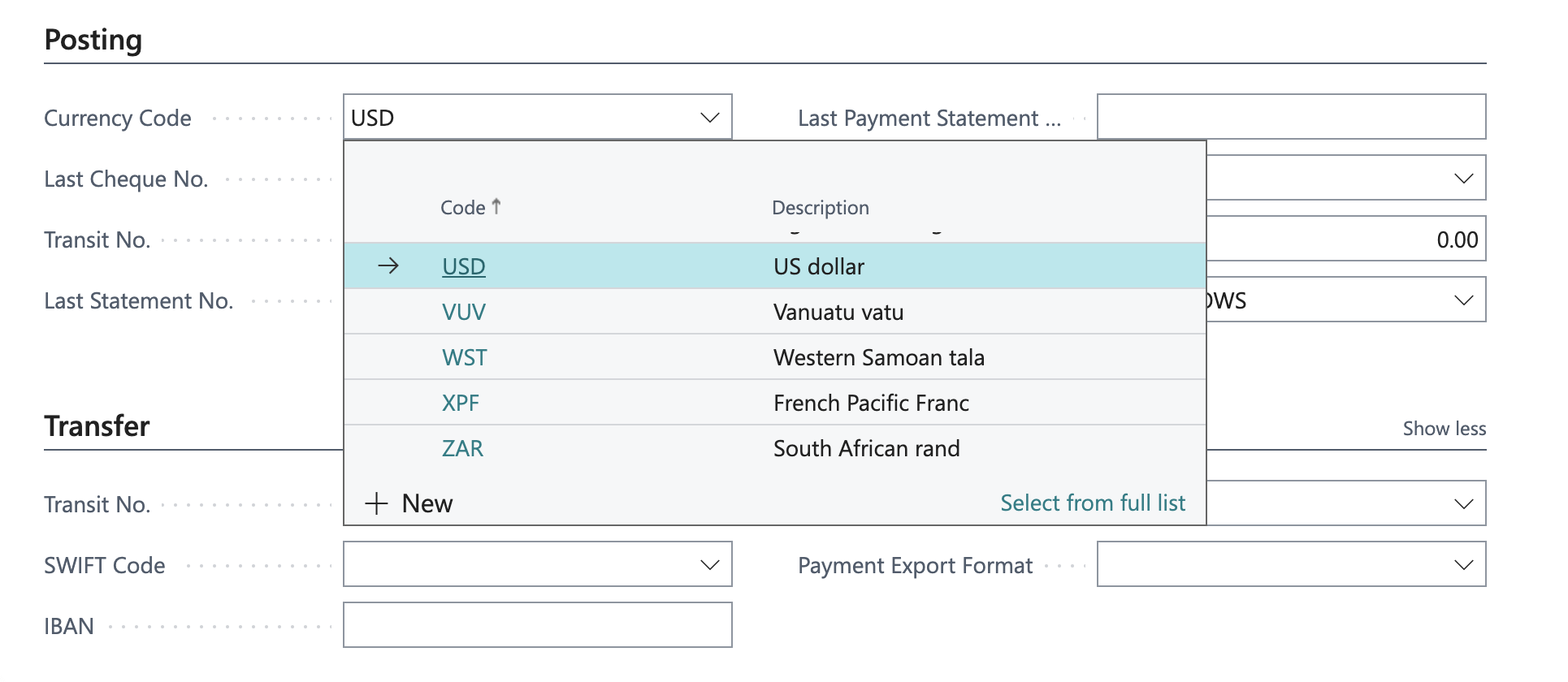Select the USD currency code

[463, 266]
